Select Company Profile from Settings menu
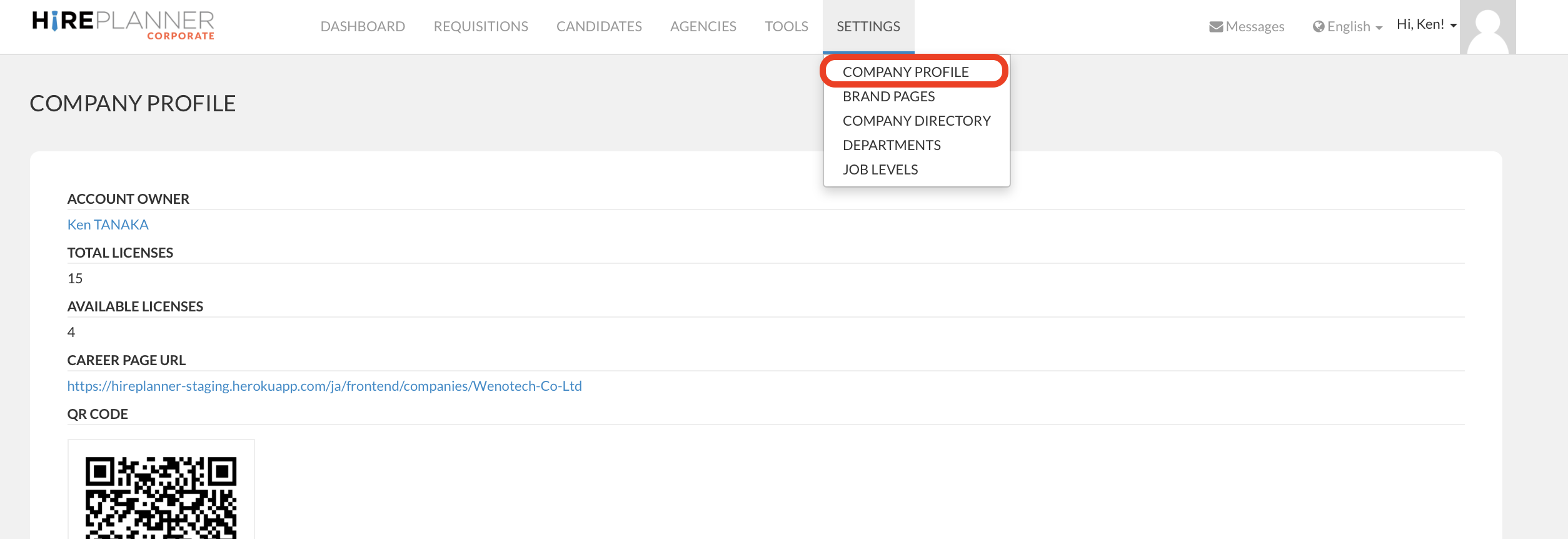This screenshot has width=1568, height=539. 905,72
